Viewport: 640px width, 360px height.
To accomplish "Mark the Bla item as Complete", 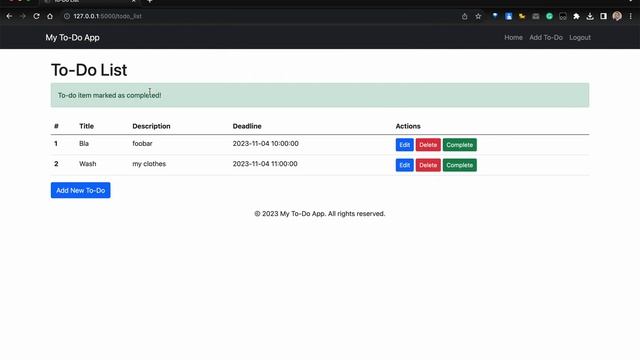I will pyautogui.click(x=460, y=145).
